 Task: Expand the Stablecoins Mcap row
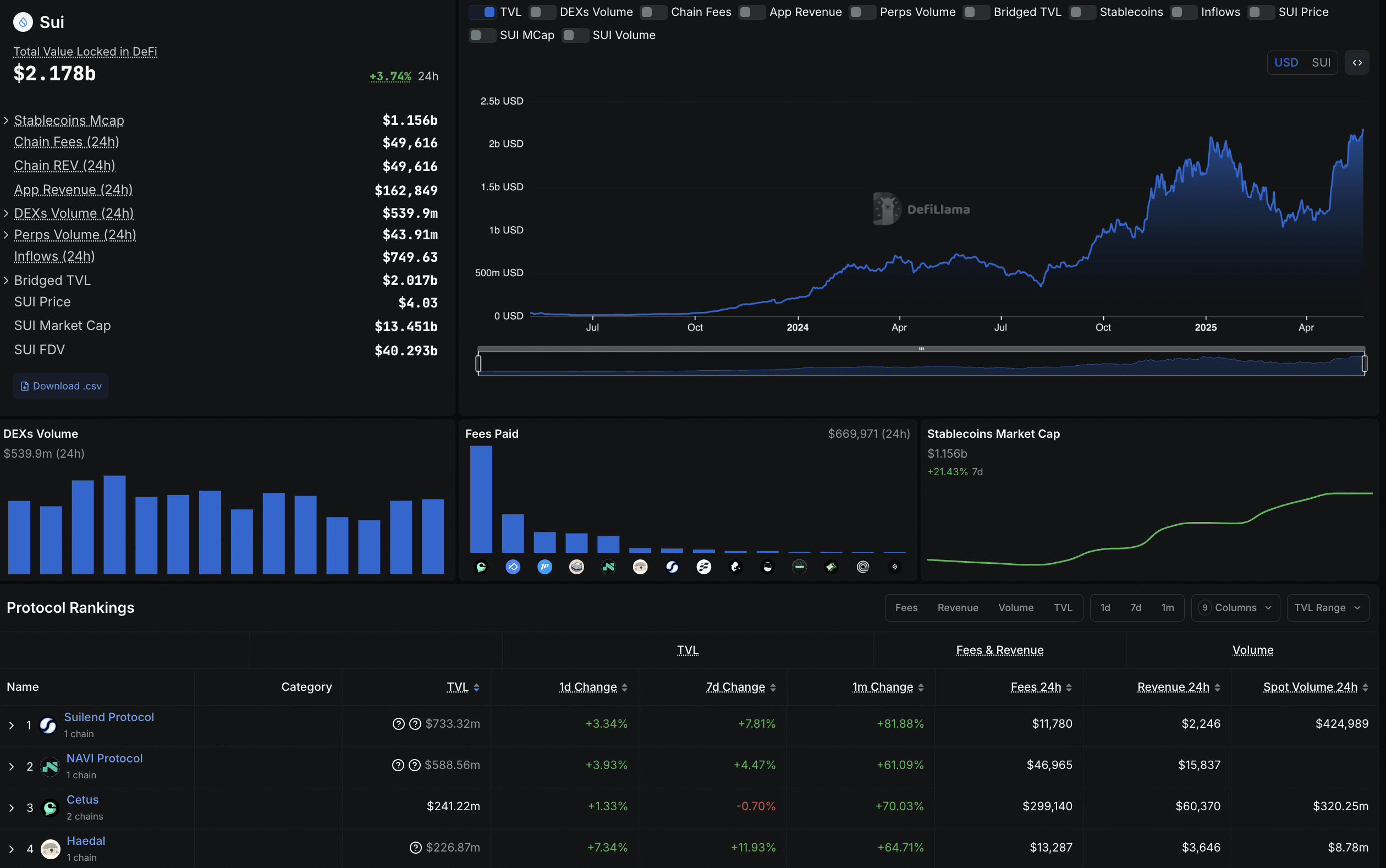6,120
